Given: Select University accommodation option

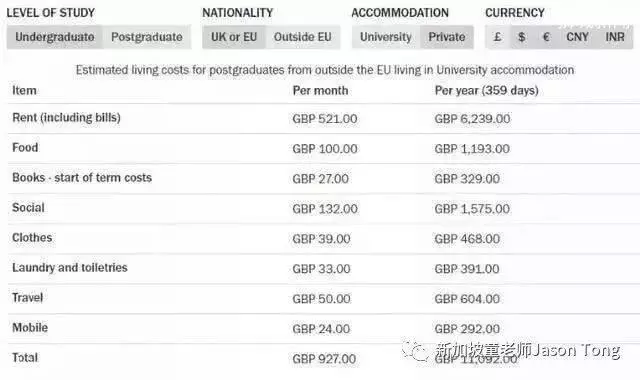Looking at the screenshot, I should tap(386, 37).
